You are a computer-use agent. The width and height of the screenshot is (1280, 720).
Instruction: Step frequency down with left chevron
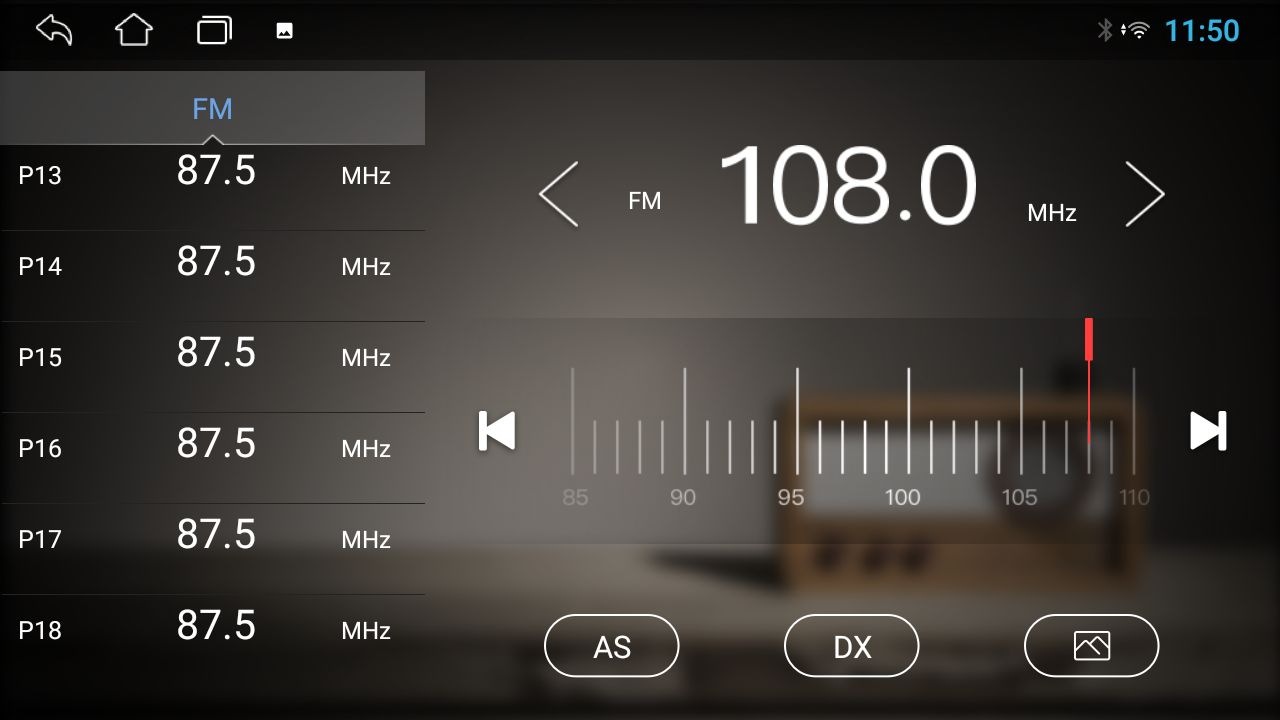click(559, 194)
